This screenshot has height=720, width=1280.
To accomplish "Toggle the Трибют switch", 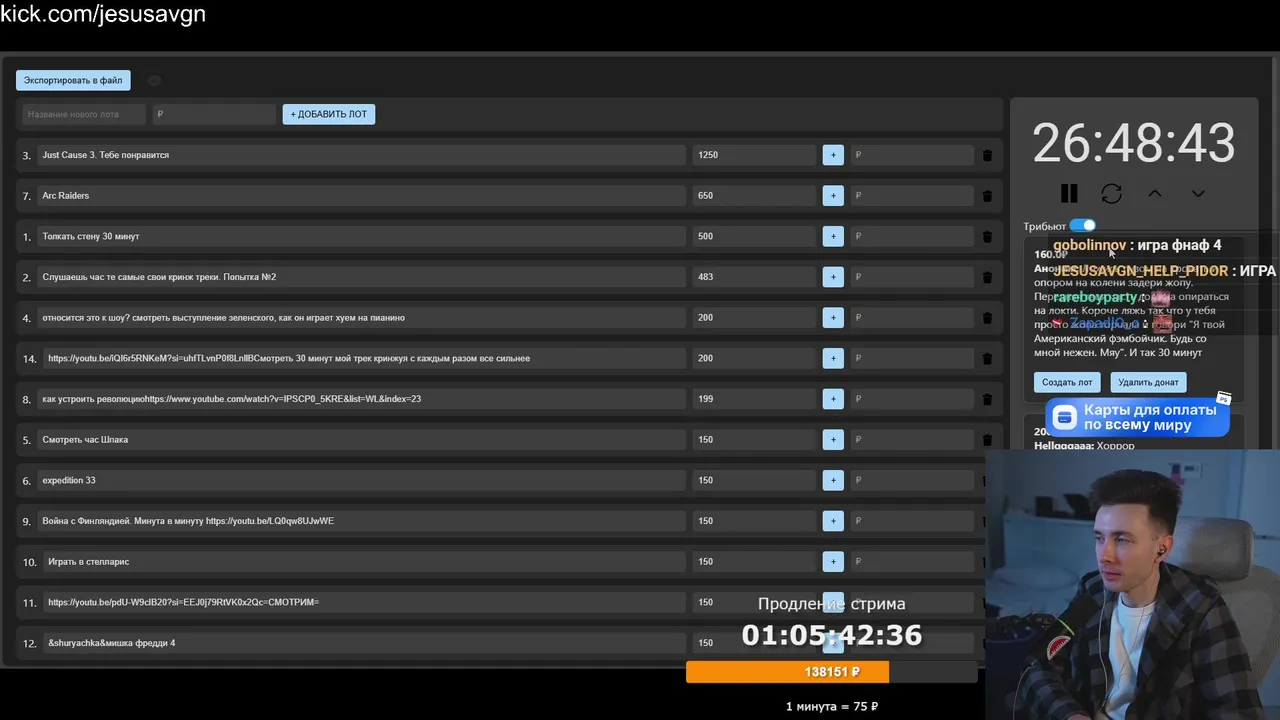I will [1083, 226].
